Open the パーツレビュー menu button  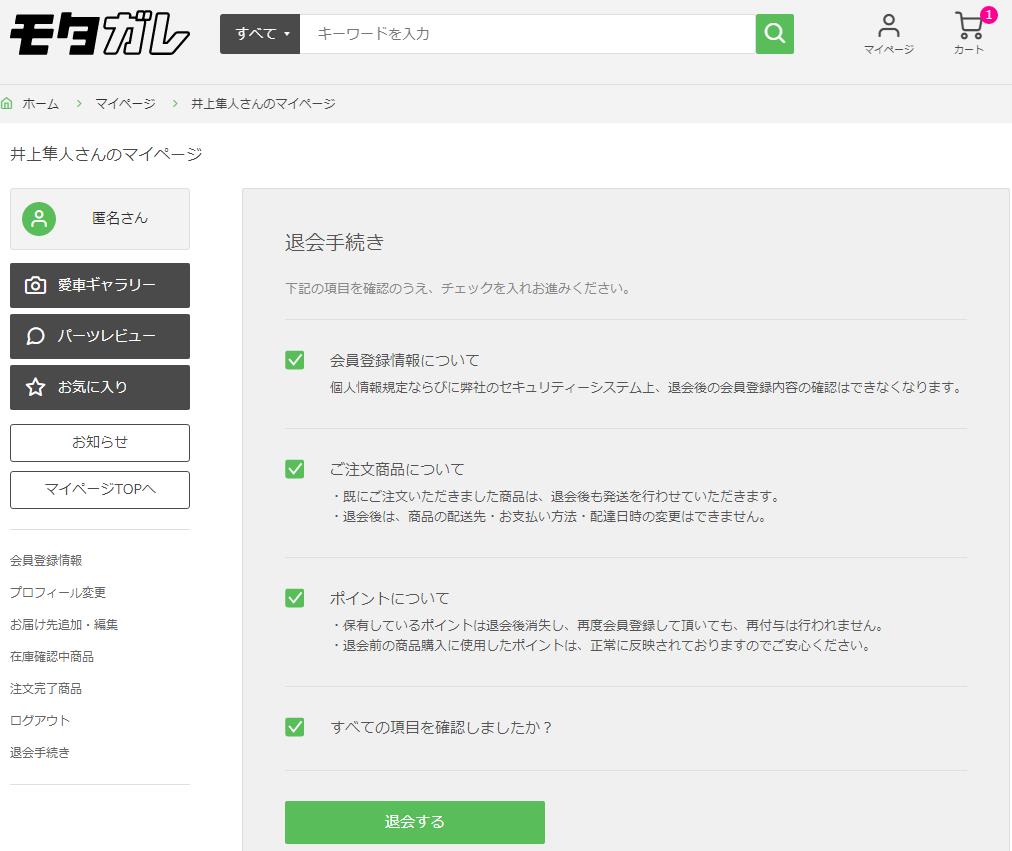pos(100,336)
